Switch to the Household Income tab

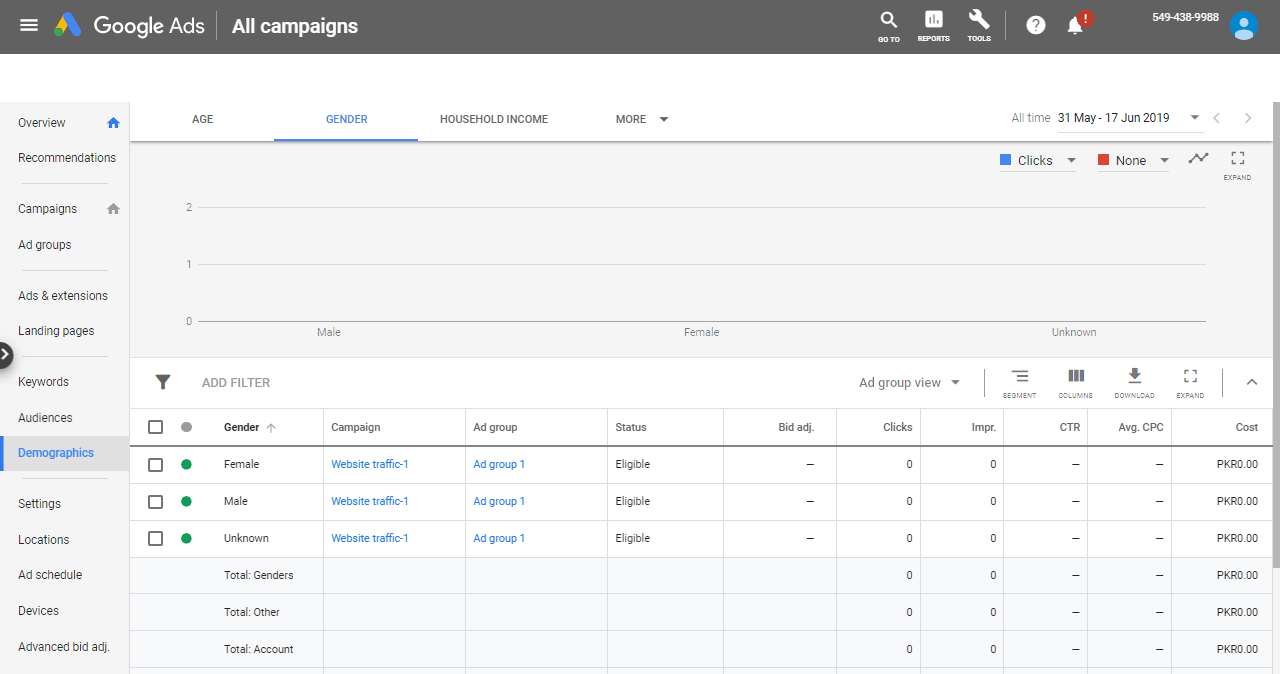(494, 119)
